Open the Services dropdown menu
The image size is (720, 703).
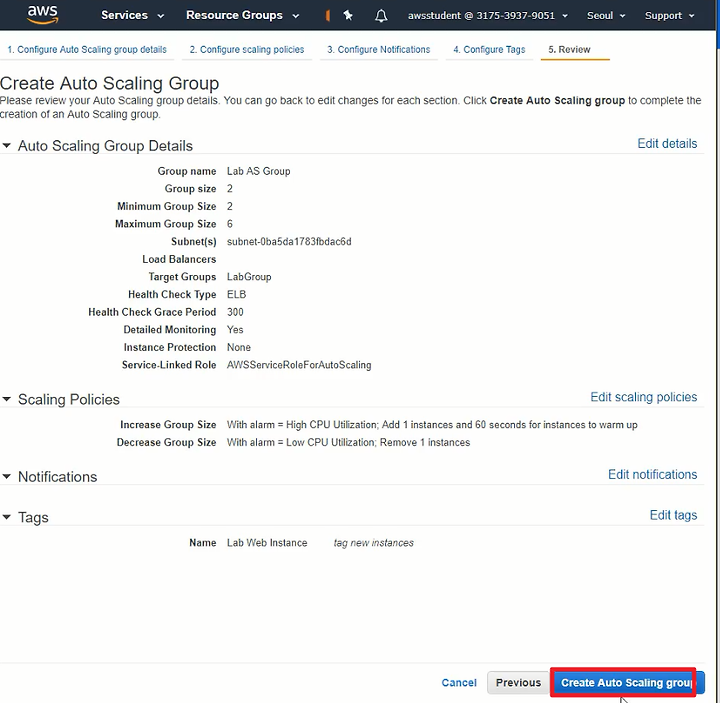click(x=132, y=15)
